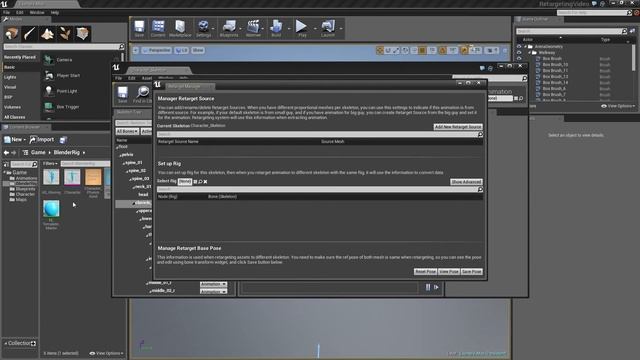
Task: Toggle visibility eye for Walkway folder
Action: coord(519,53)
